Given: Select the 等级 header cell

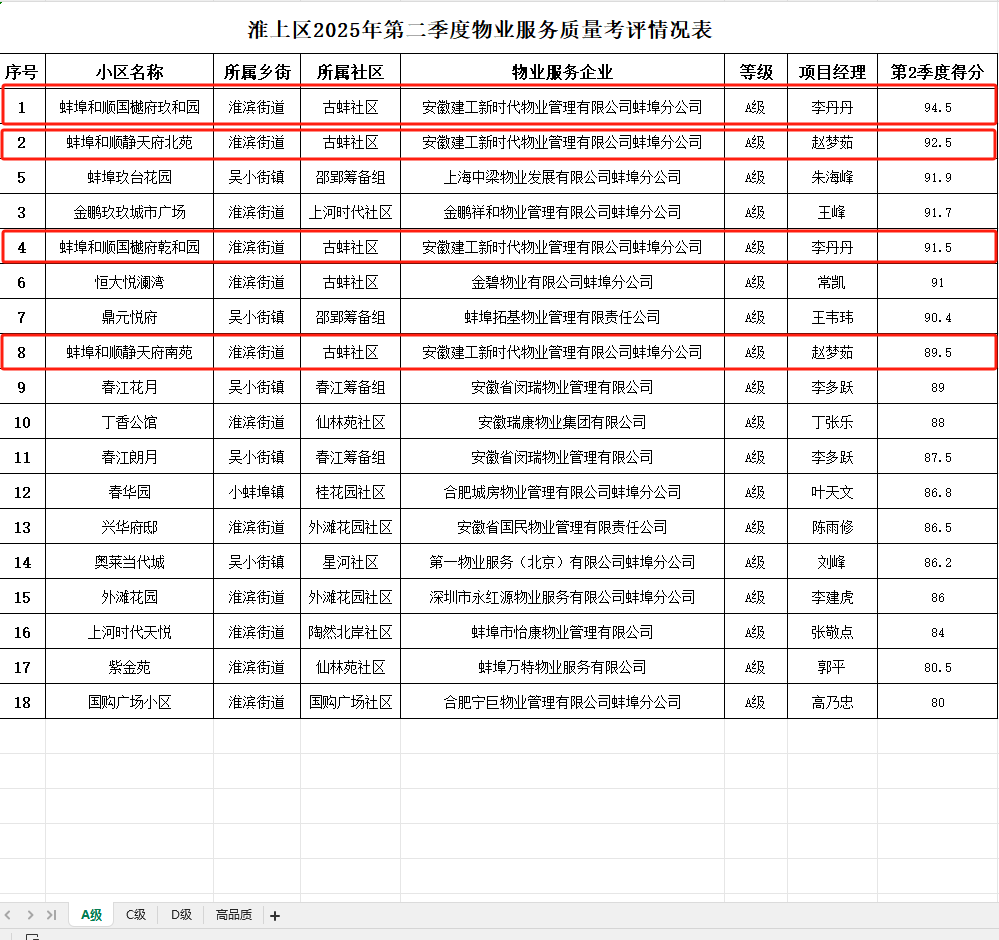Looking at the screenshot, I should (x=756, y=70).
